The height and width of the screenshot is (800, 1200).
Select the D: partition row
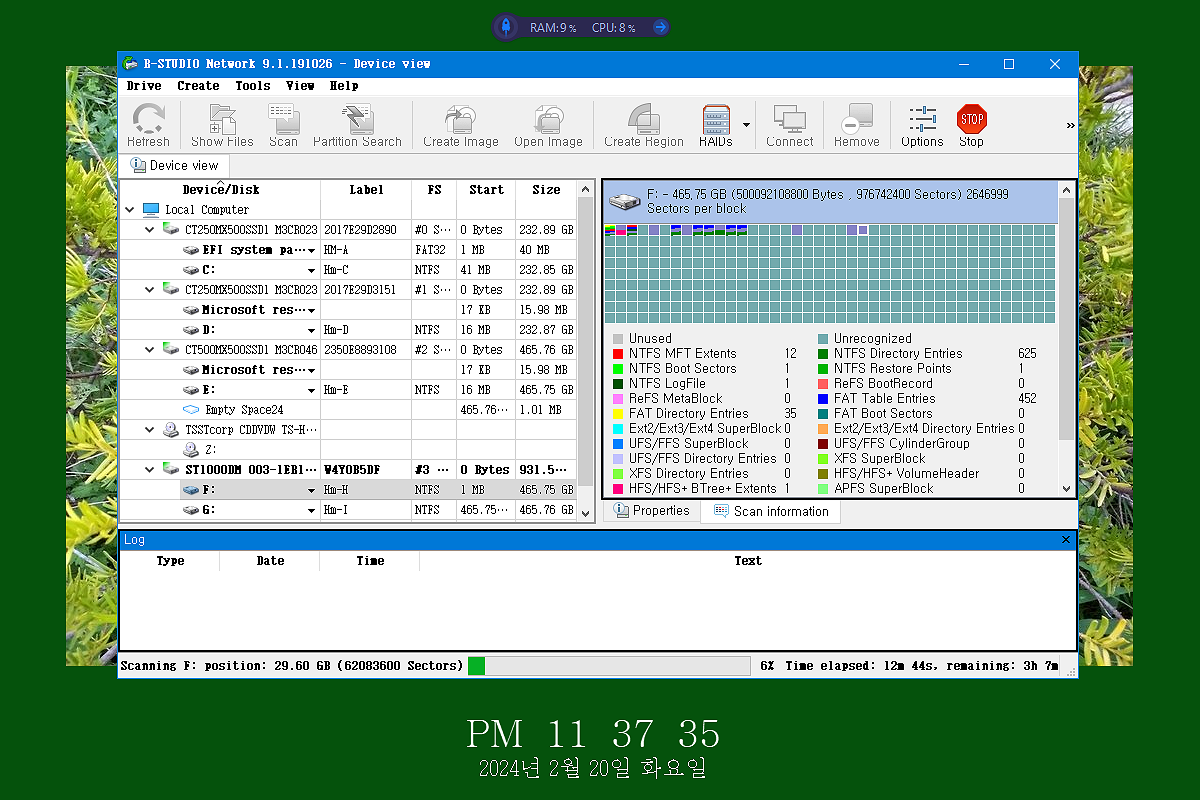point(348,330)
